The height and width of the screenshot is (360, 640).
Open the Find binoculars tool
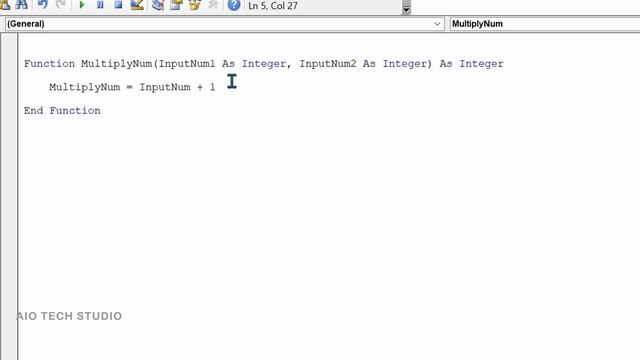[21, 5]
